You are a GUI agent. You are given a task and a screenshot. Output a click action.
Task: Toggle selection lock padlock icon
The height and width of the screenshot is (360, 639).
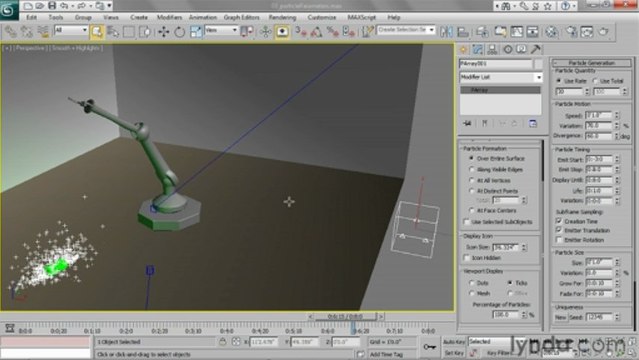[x=223, y=342]
